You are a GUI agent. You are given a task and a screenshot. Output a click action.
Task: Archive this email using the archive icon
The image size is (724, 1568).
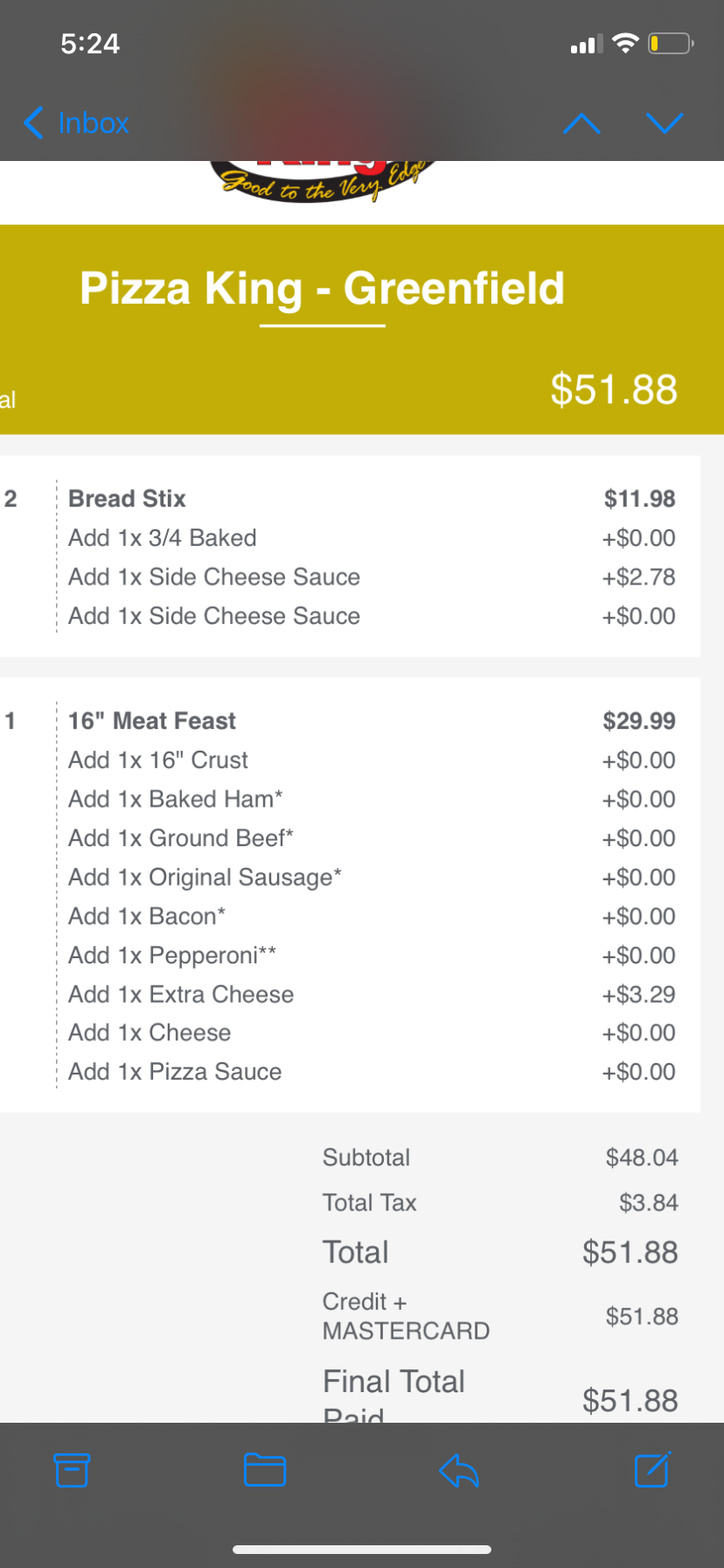click(72, 1470)
